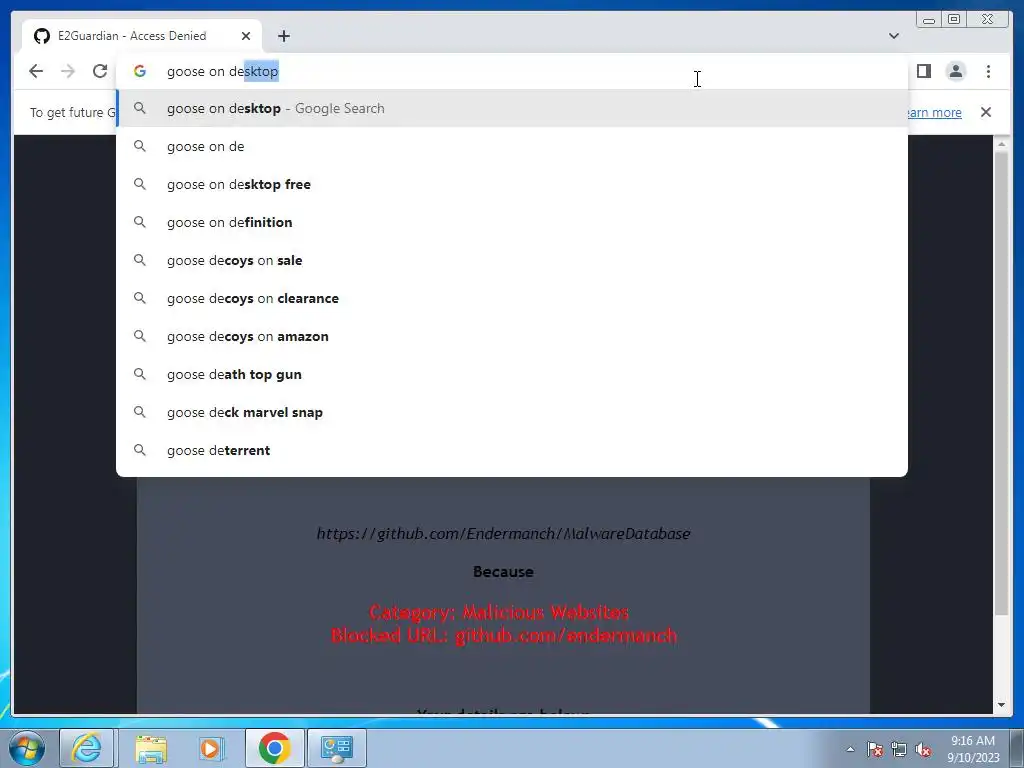Click the address bar search field

pyautogui.click(x=512, y=71)
